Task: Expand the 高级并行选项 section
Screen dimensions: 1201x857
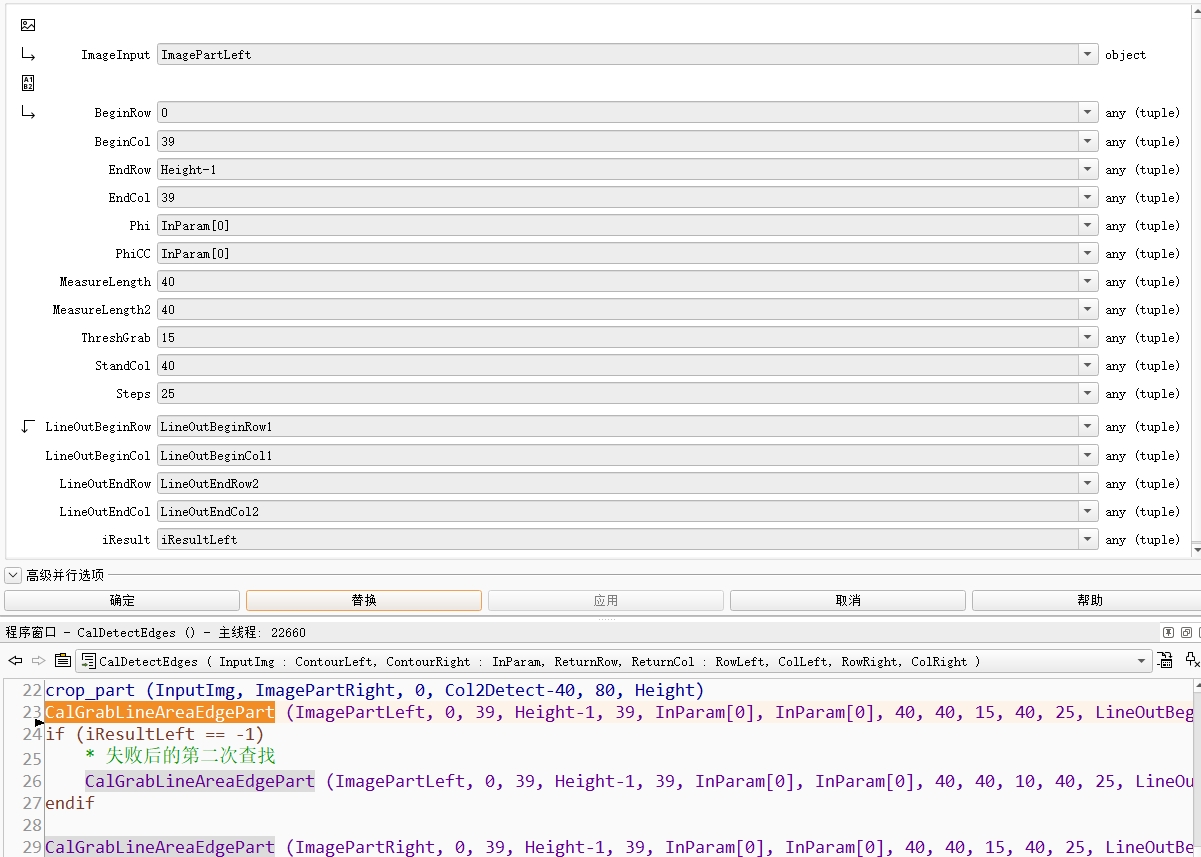Action: (13, 575)
